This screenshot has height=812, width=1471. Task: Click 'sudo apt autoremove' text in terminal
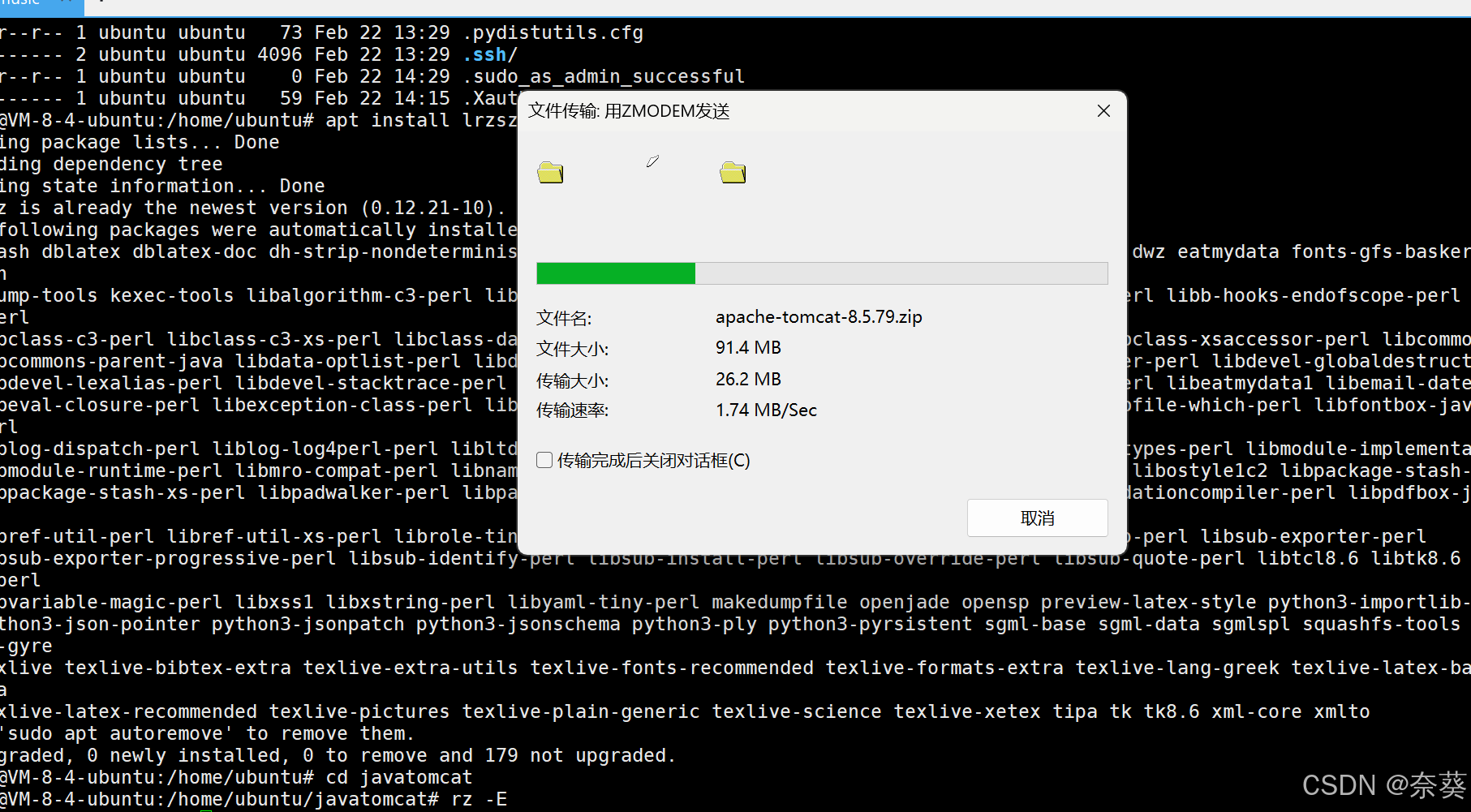point(115,733)
